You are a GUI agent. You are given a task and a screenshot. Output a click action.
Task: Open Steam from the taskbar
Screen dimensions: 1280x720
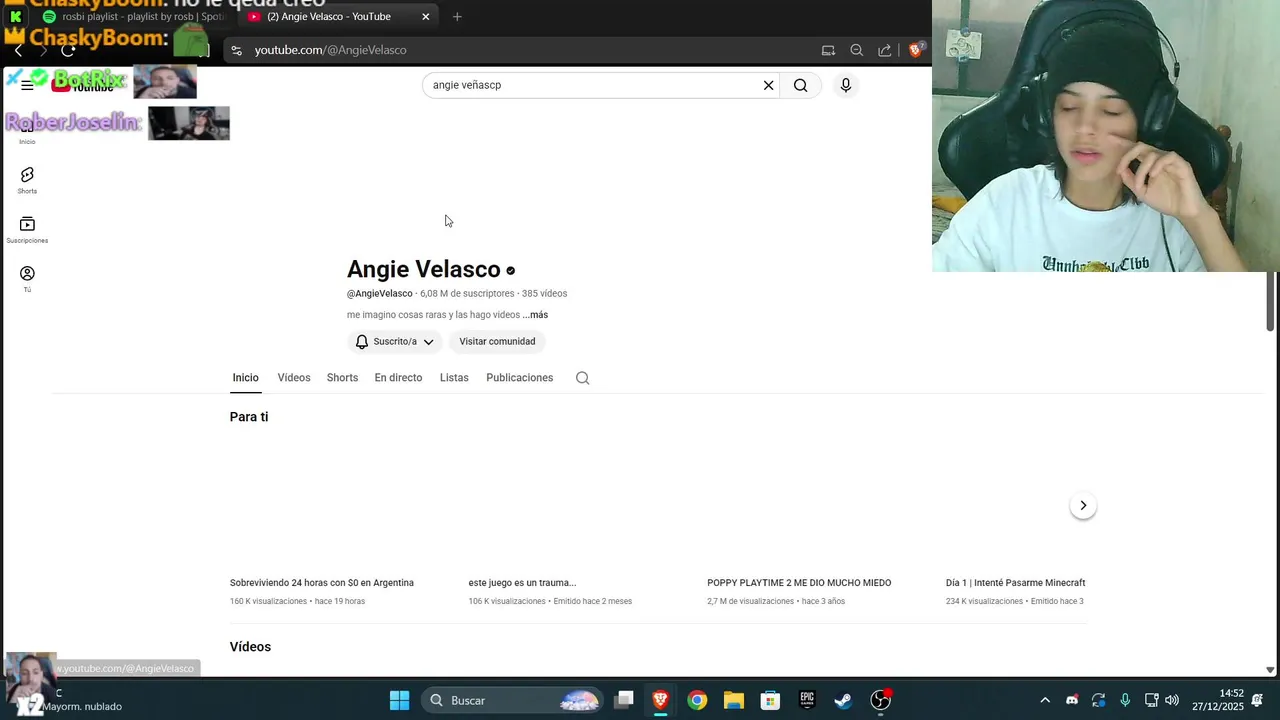click(843, 700)
